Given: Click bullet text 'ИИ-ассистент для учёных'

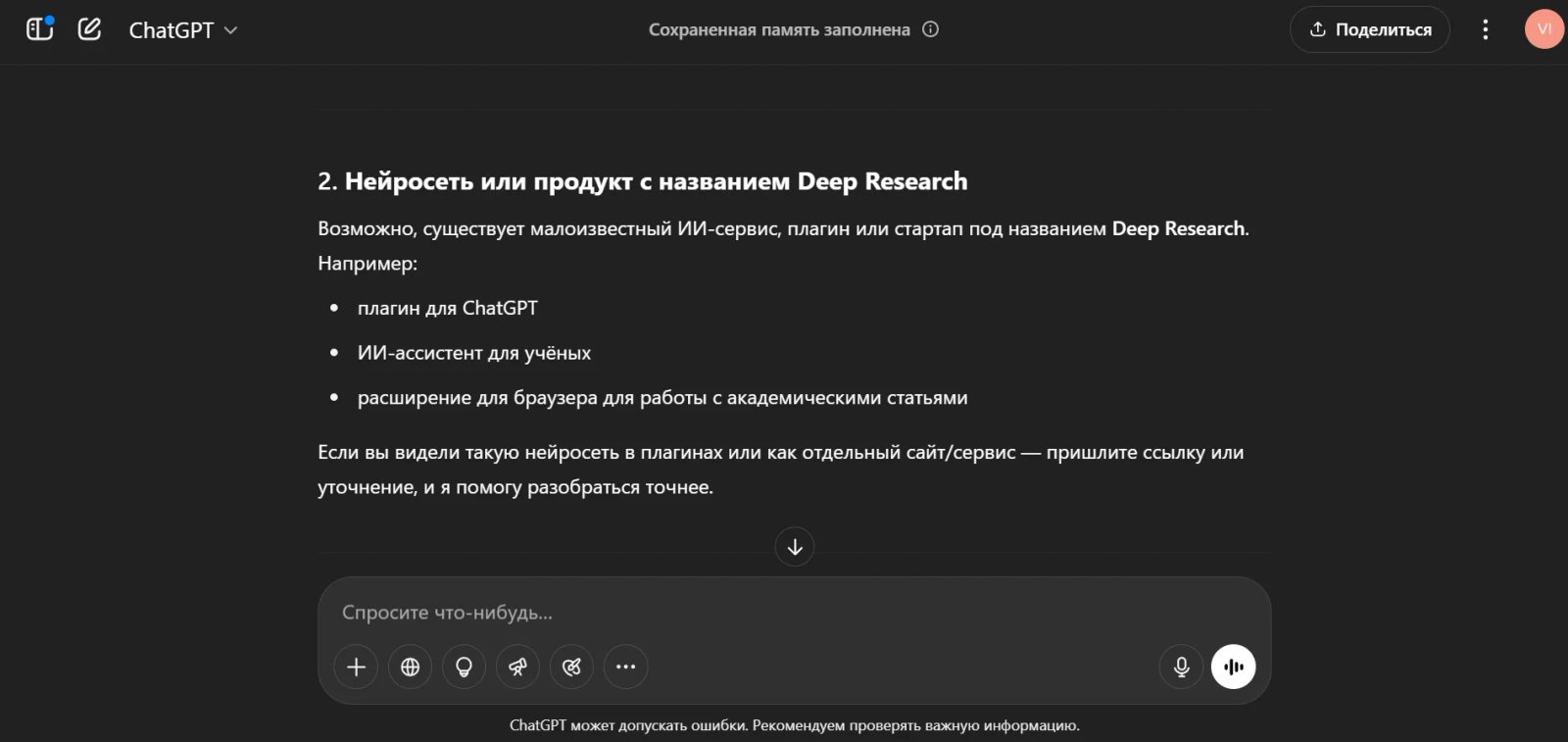Looking at the screenshot, I should (474, 353).
